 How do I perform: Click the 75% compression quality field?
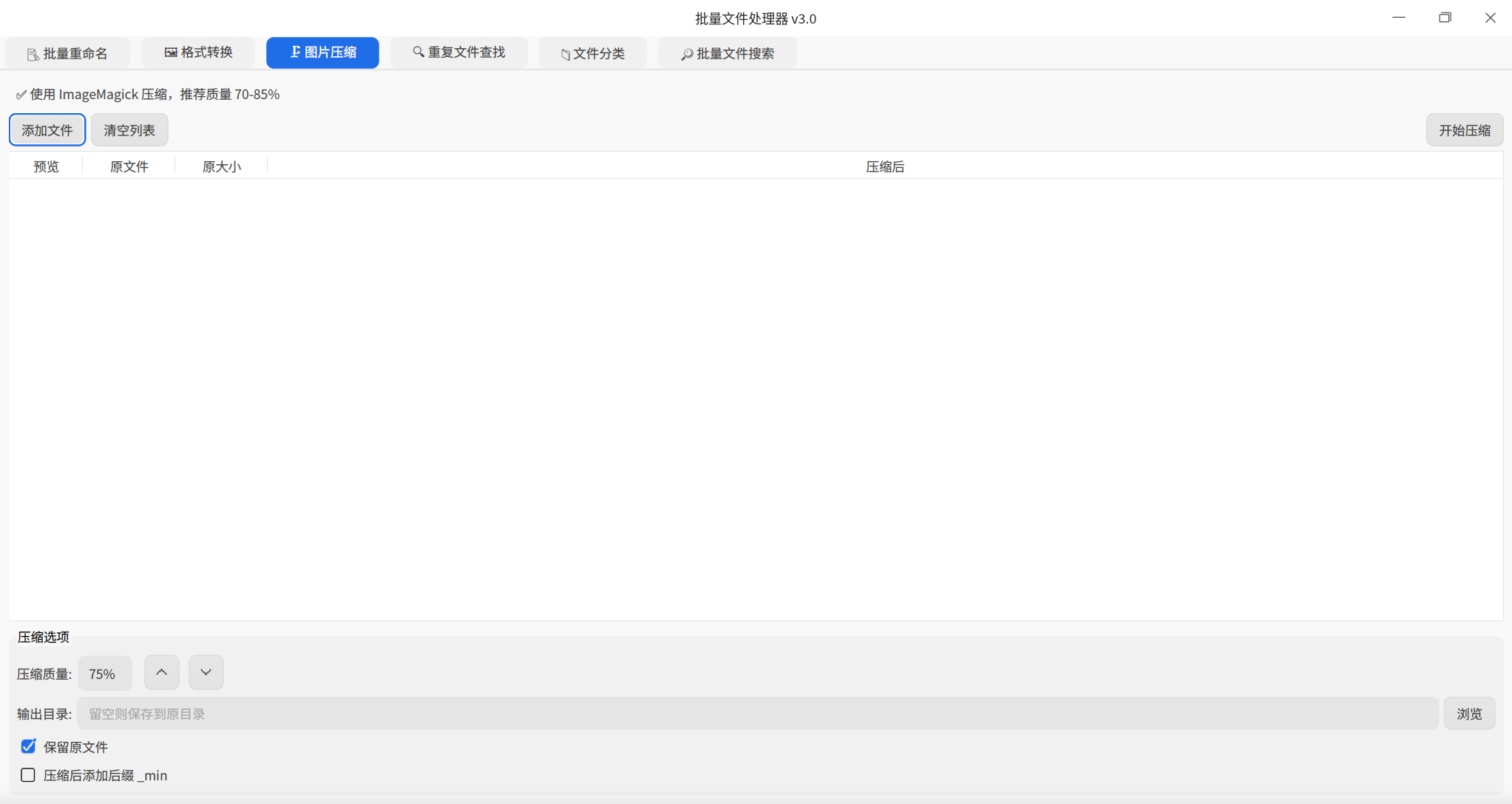[x=105, y=674]
